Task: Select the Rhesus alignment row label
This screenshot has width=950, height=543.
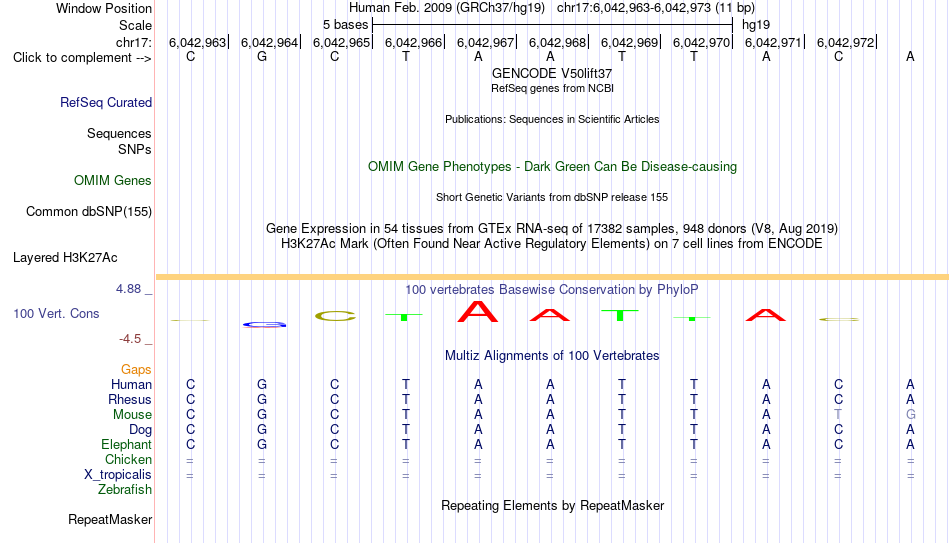Action: coord(130,399)
